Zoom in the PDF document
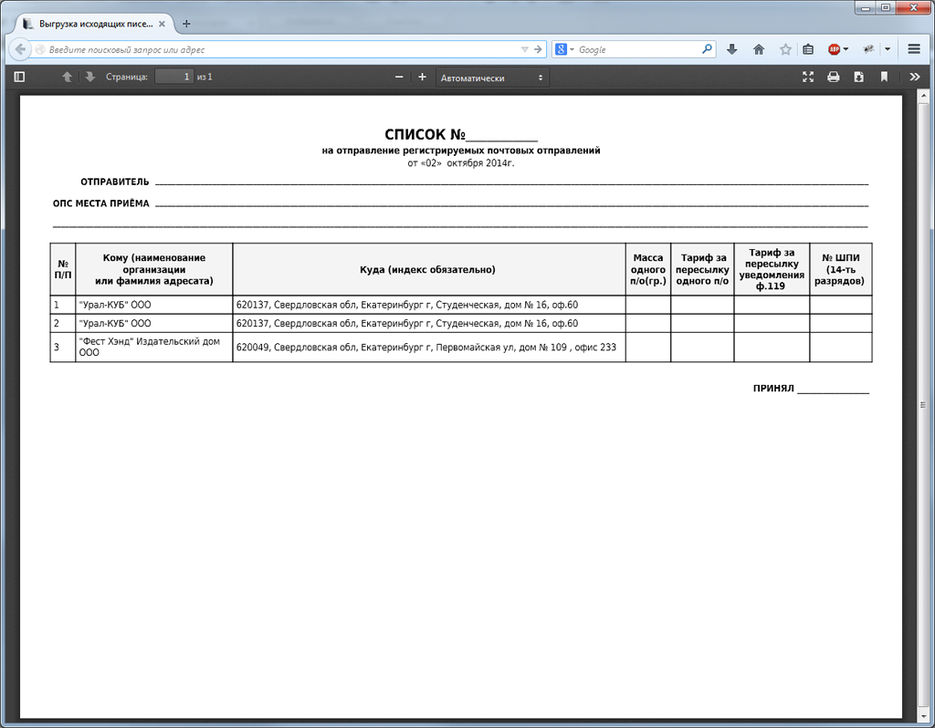935x728 pixels. pyautogui.click(x=422, y=77)
